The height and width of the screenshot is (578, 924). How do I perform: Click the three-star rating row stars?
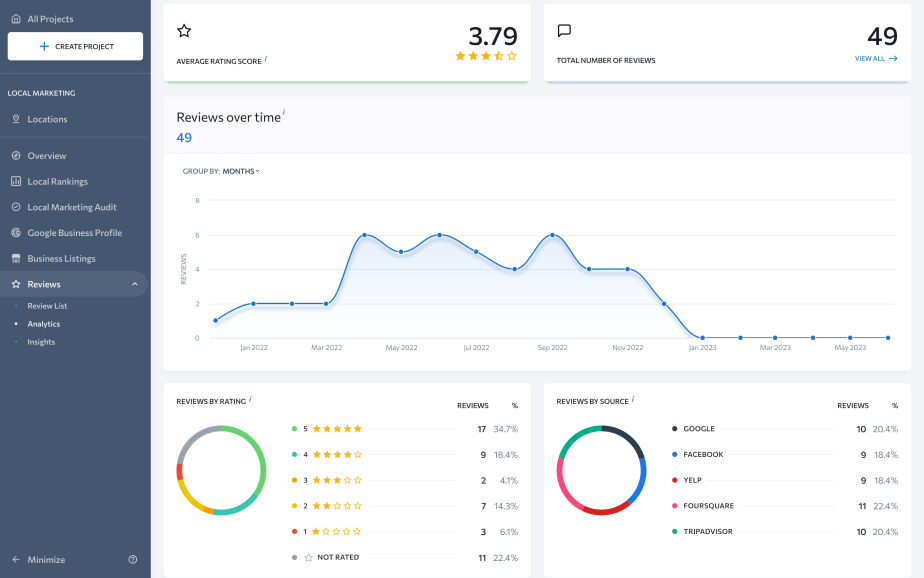337,480
